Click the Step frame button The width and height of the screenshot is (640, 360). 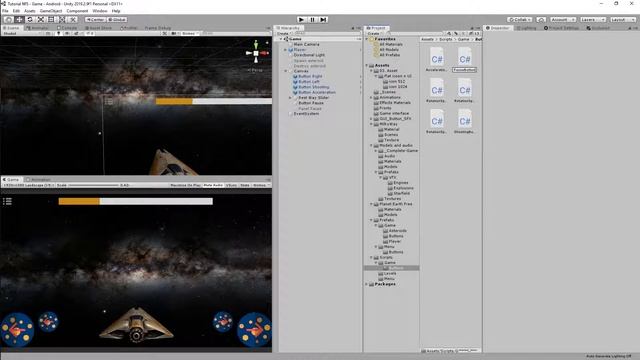323,20
